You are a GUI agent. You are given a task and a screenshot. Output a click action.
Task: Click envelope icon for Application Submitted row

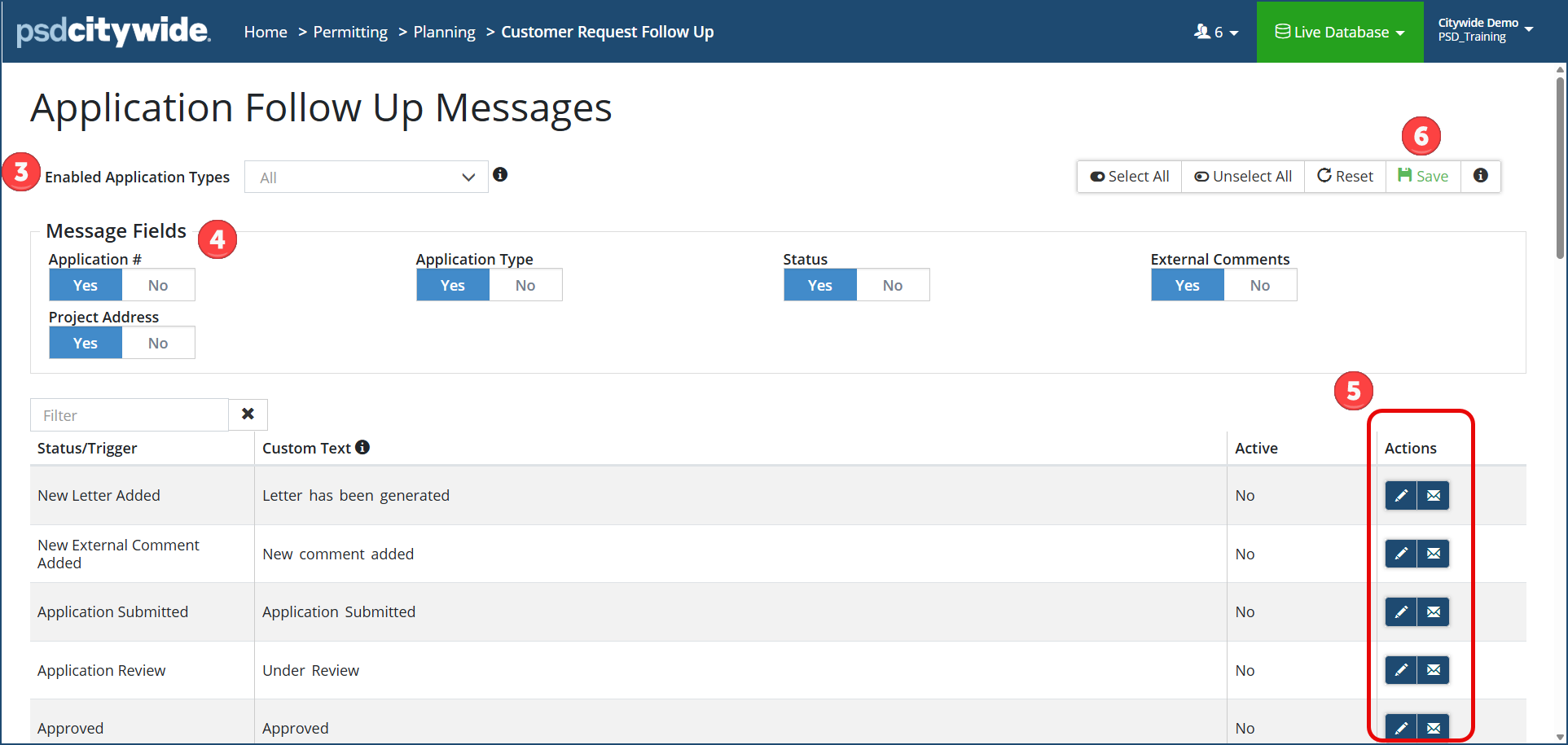tap(1434, 611)
